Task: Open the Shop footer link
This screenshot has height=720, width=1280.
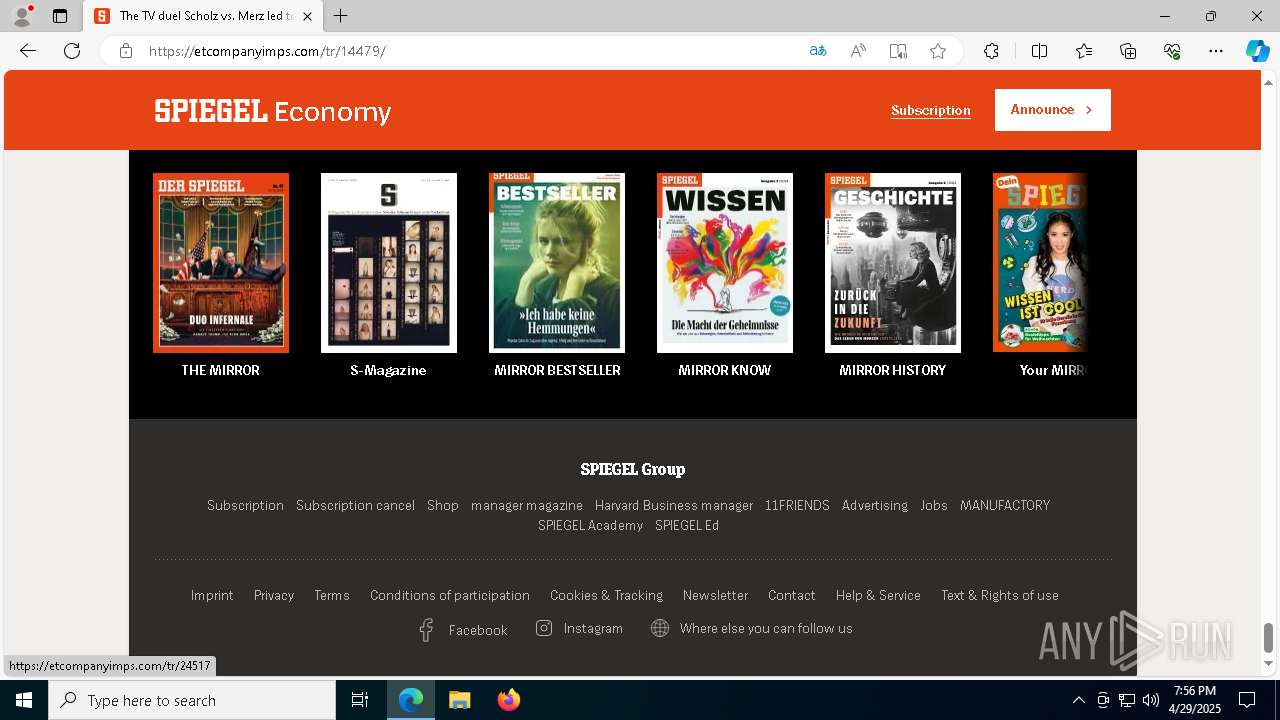Action: pyautogui.click(x=443, y=505)
